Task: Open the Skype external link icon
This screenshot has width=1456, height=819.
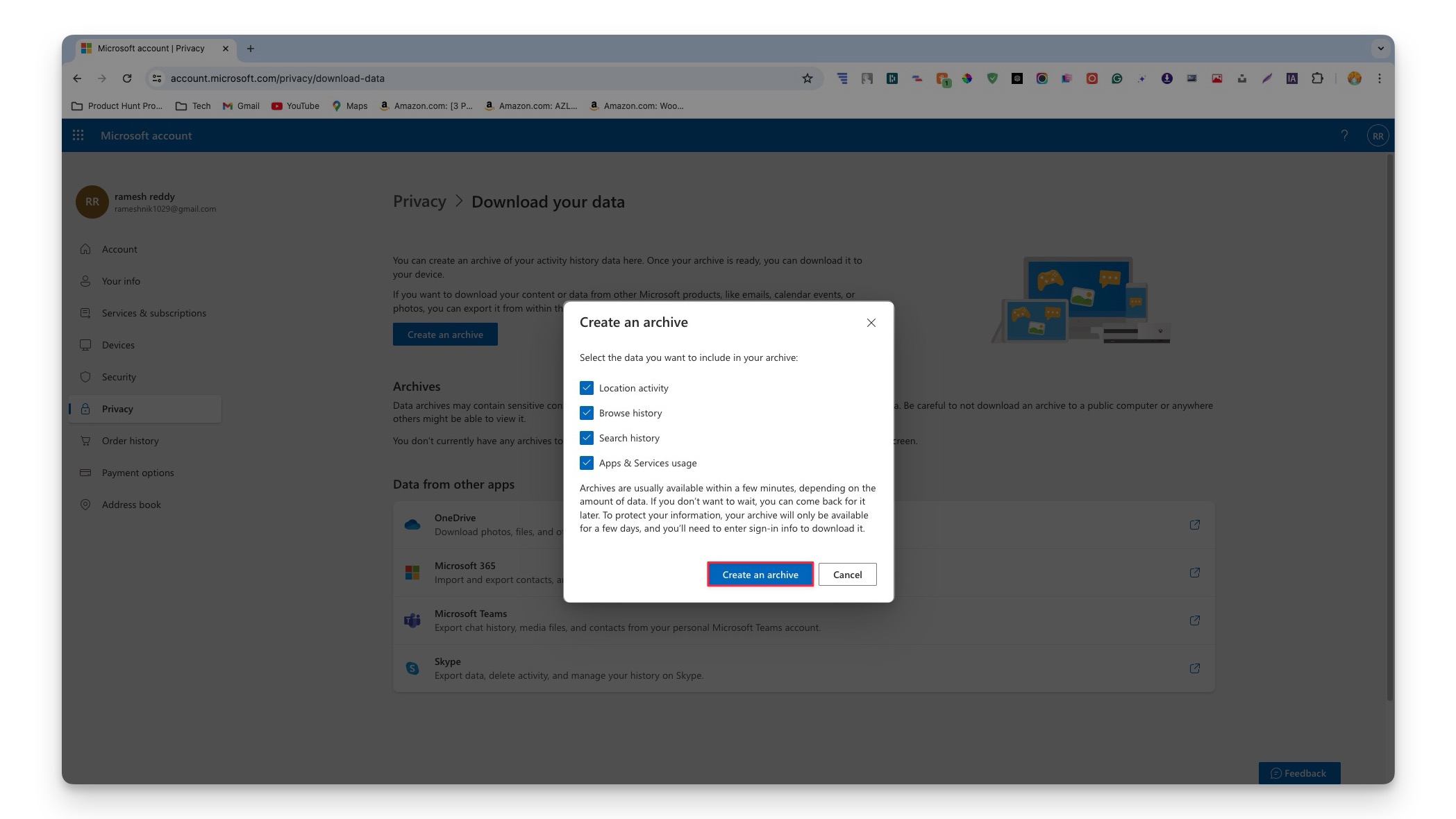Action: click(x=1195, y=668)
